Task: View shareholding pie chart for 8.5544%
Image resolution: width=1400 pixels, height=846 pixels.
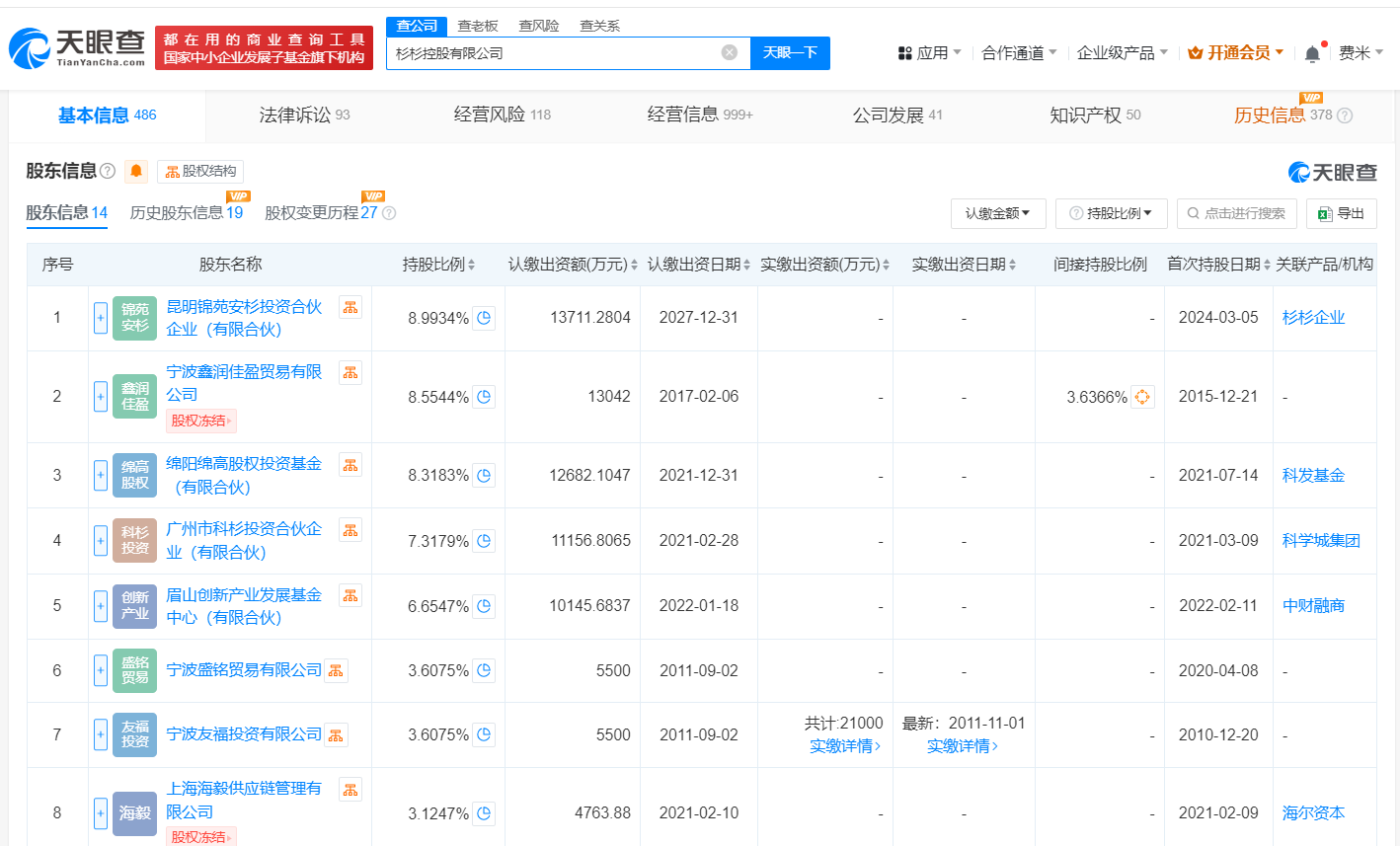Action: click(484, 397)
